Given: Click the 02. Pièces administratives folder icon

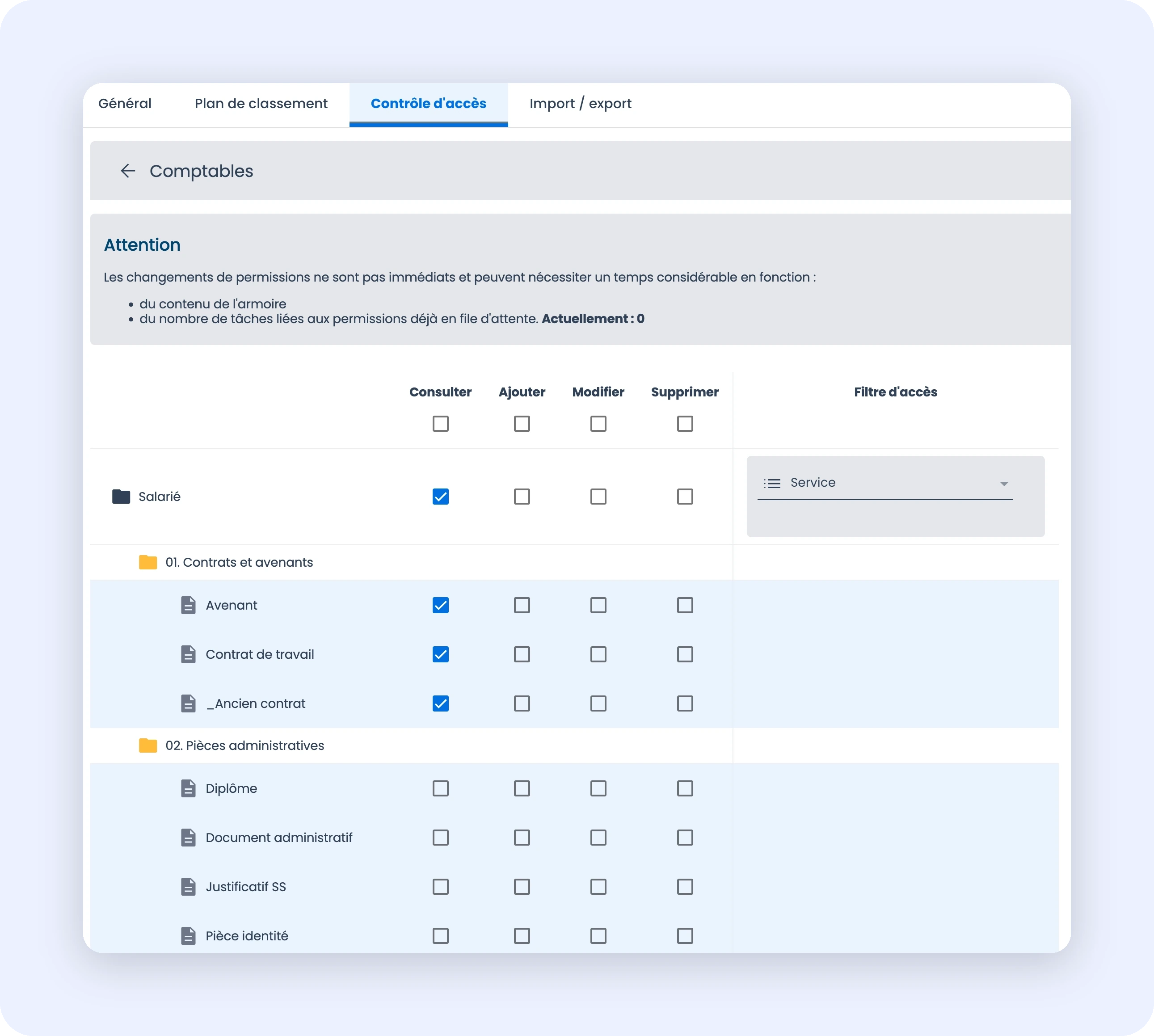Looking at the screenshot, I should click(x=148, y=745).
